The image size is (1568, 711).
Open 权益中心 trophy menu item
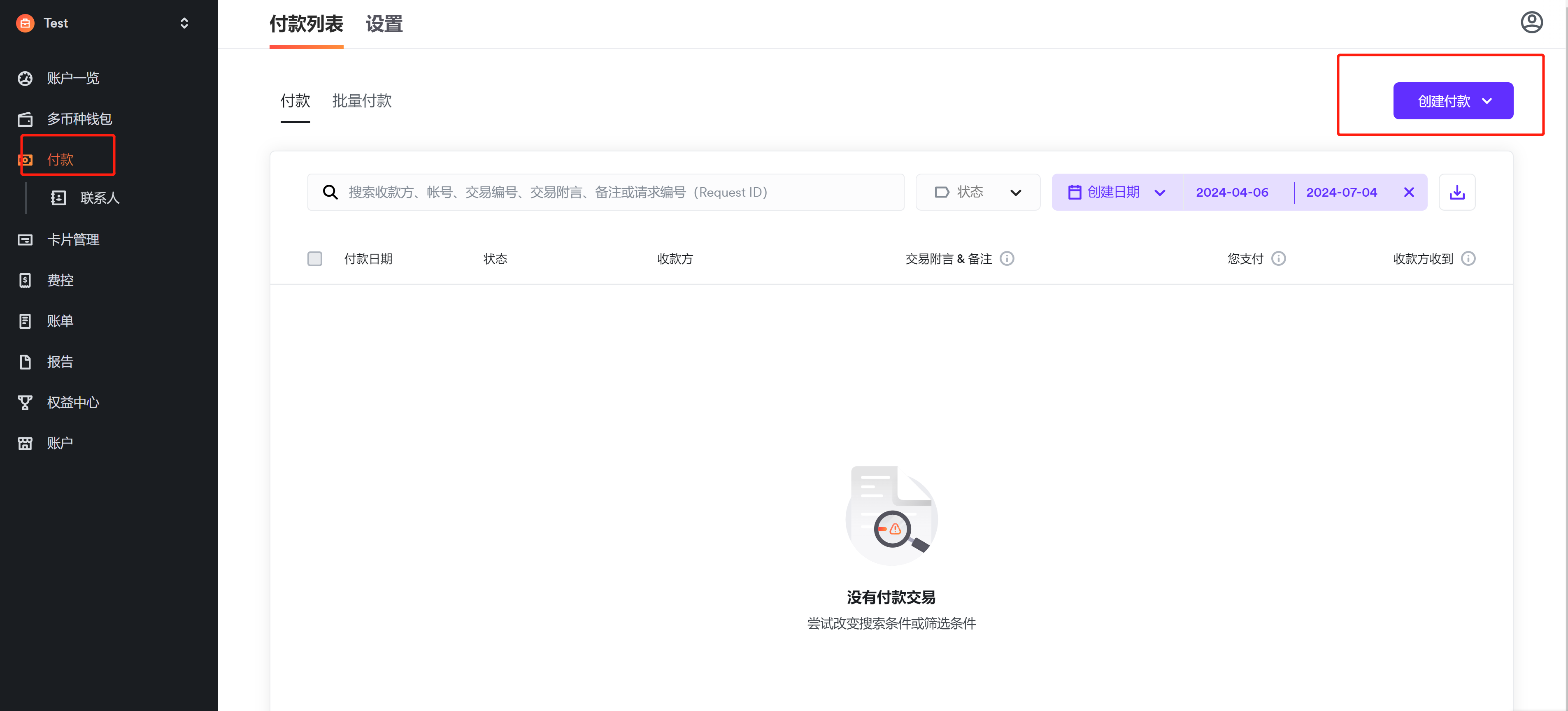coord(72,402)
